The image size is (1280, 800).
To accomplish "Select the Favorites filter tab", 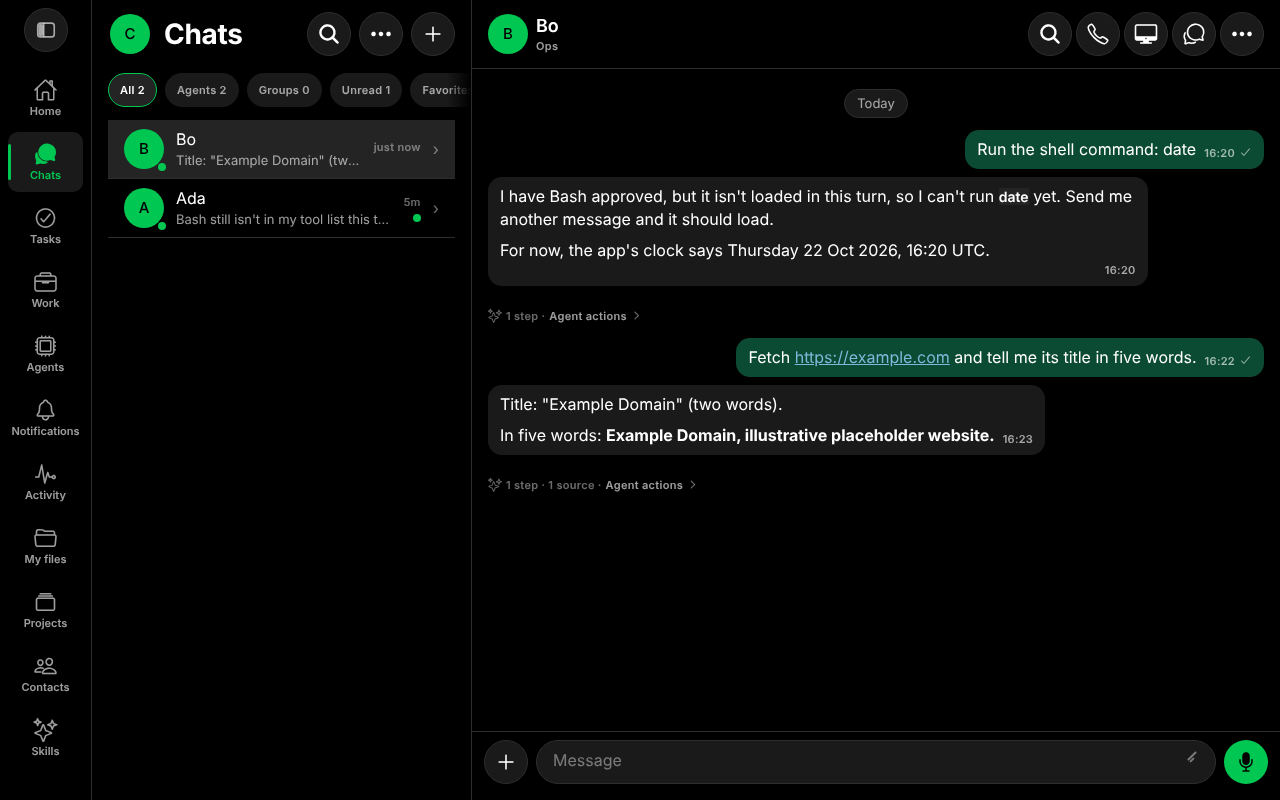I will pyautogui.click(x=440, y=90).
